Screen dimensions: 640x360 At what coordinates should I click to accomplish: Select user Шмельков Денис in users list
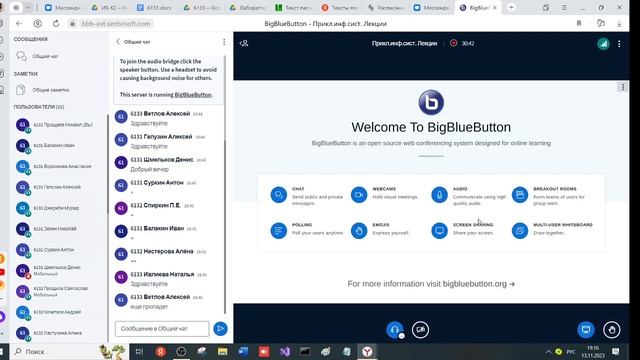pos(59,270)
